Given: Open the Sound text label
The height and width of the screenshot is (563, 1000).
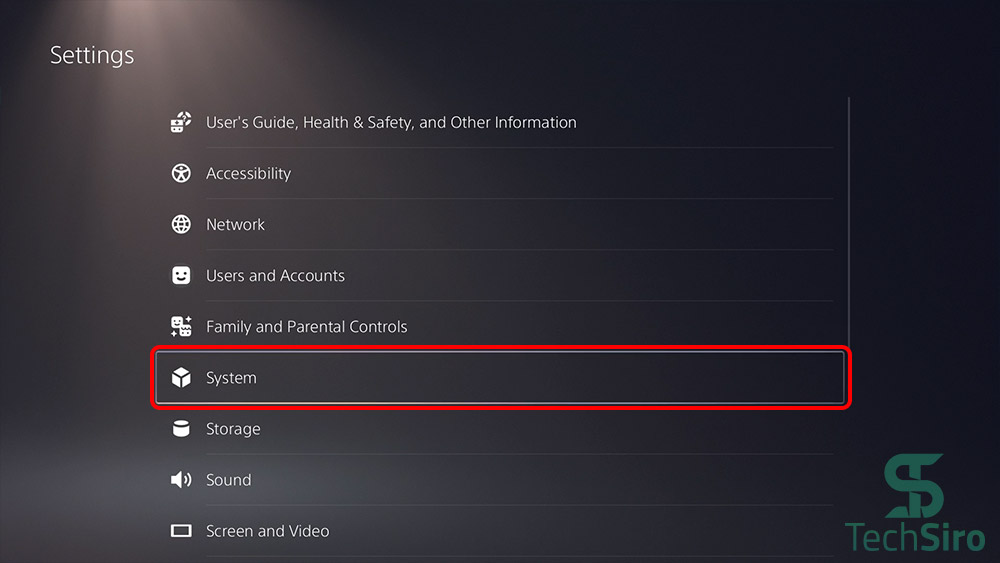Looking at the screenshot, I should (228, 480).
